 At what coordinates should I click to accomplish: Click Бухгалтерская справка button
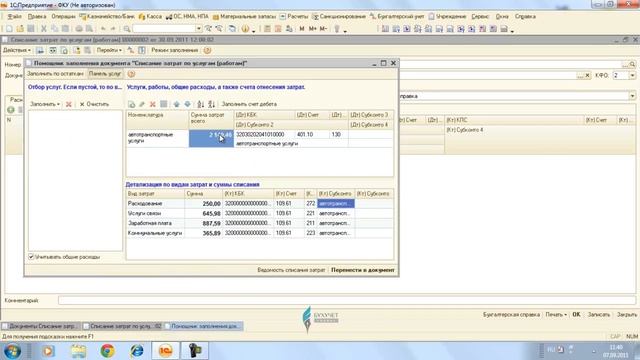(x=511, y=315)
